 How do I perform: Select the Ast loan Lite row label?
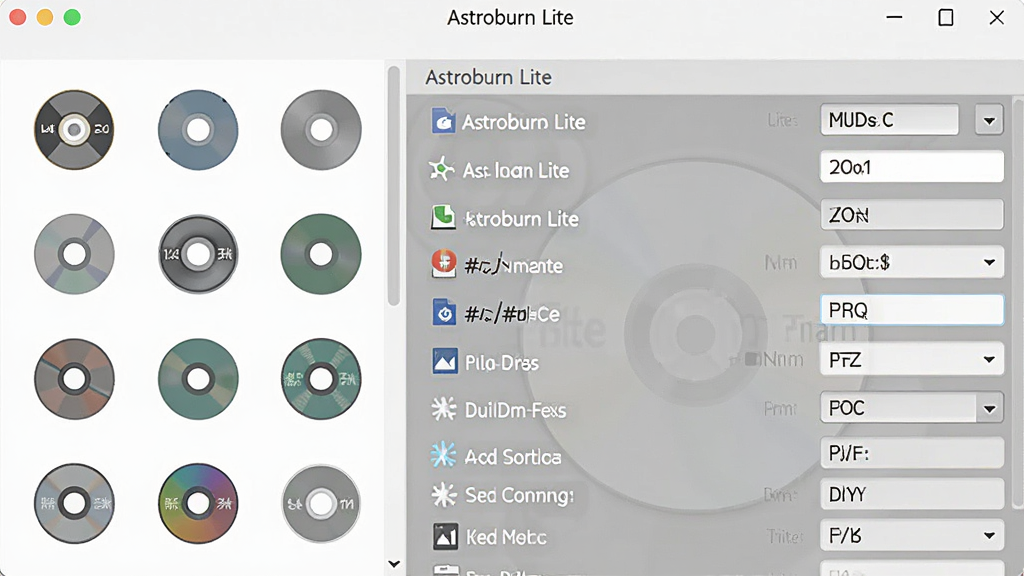(516, 170)
